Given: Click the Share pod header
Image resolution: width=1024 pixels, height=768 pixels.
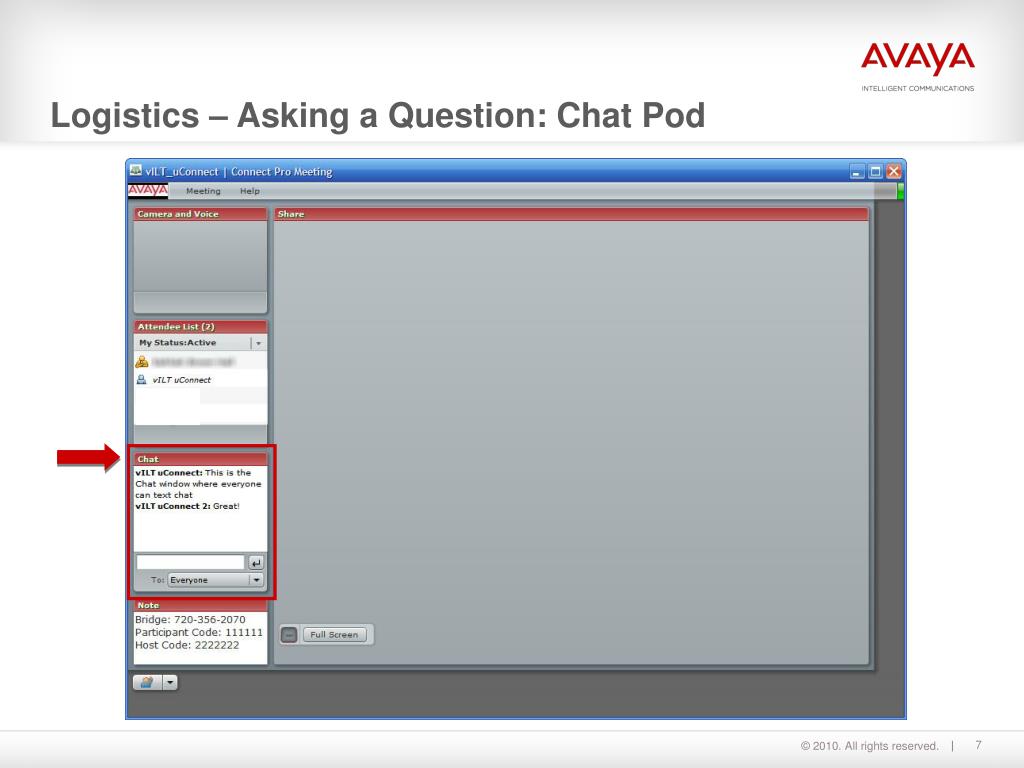Looking at the screenshot, I should coord(571,214).
